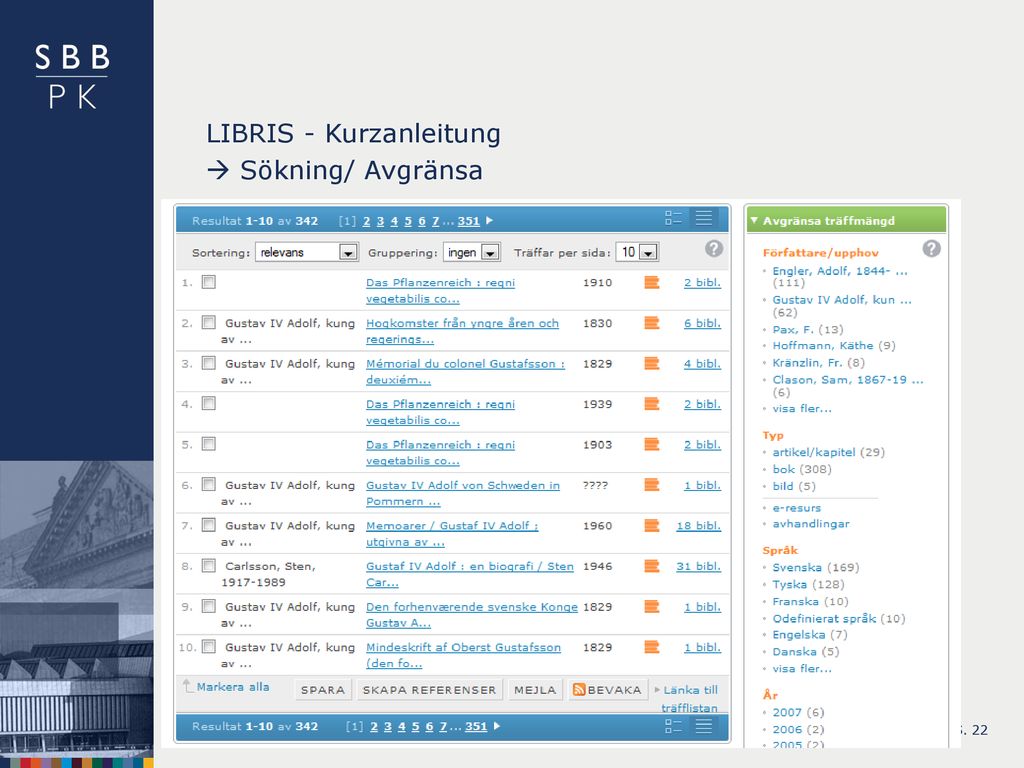Go to page 3 in bottom pagination
The height and width of the screenshot is (768, 1024).
[x=387, y=726]
